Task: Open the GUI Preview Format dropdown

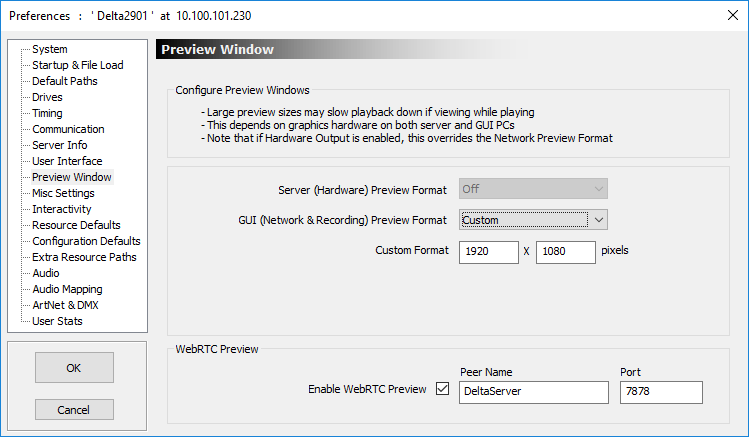Action: pos(533,220)
